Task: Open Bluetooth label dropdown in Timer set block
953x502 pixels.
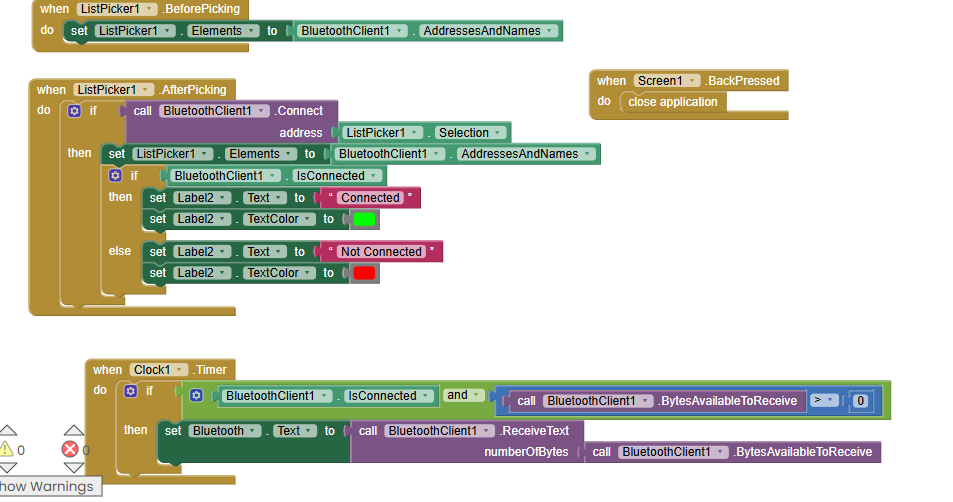Action: [x=225, y=431]
